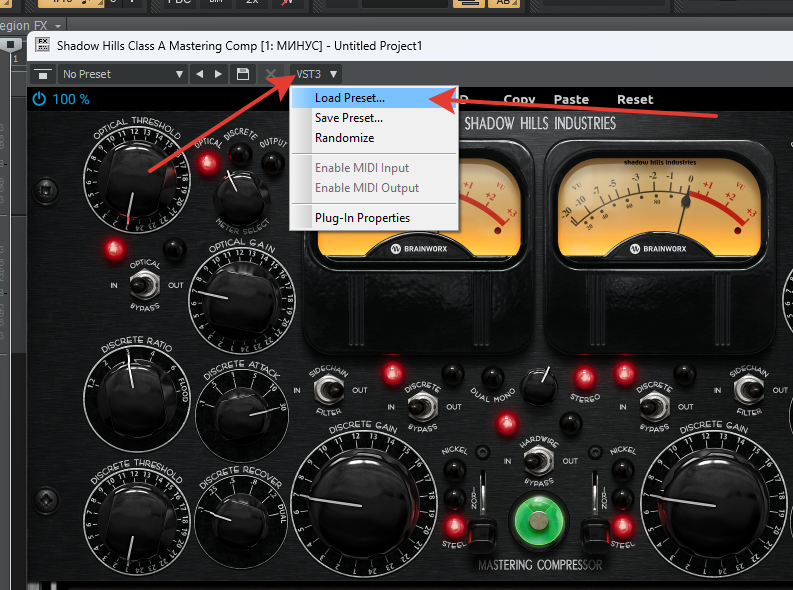Click the red Stereo indicator lamp
The width and height of the screenshot is (793, 590).
[584, 377]
